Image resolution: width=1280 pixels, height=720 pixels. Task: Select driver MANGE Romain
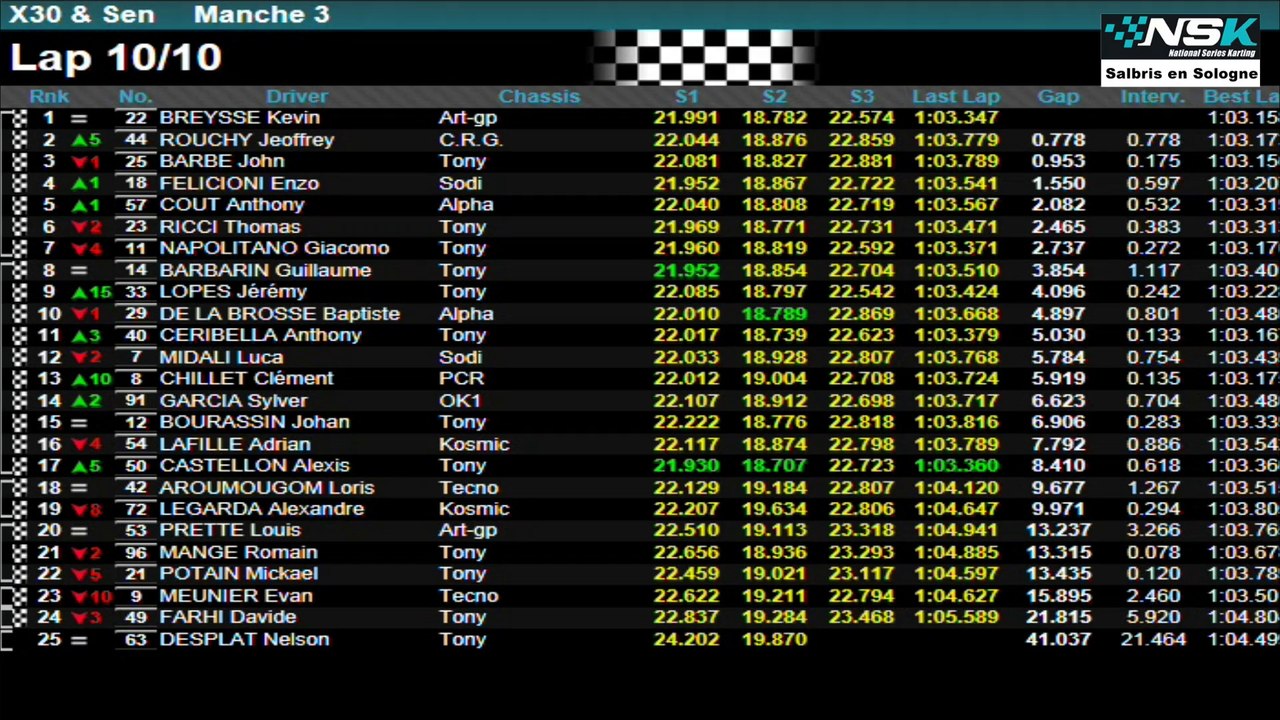(239, 553)
